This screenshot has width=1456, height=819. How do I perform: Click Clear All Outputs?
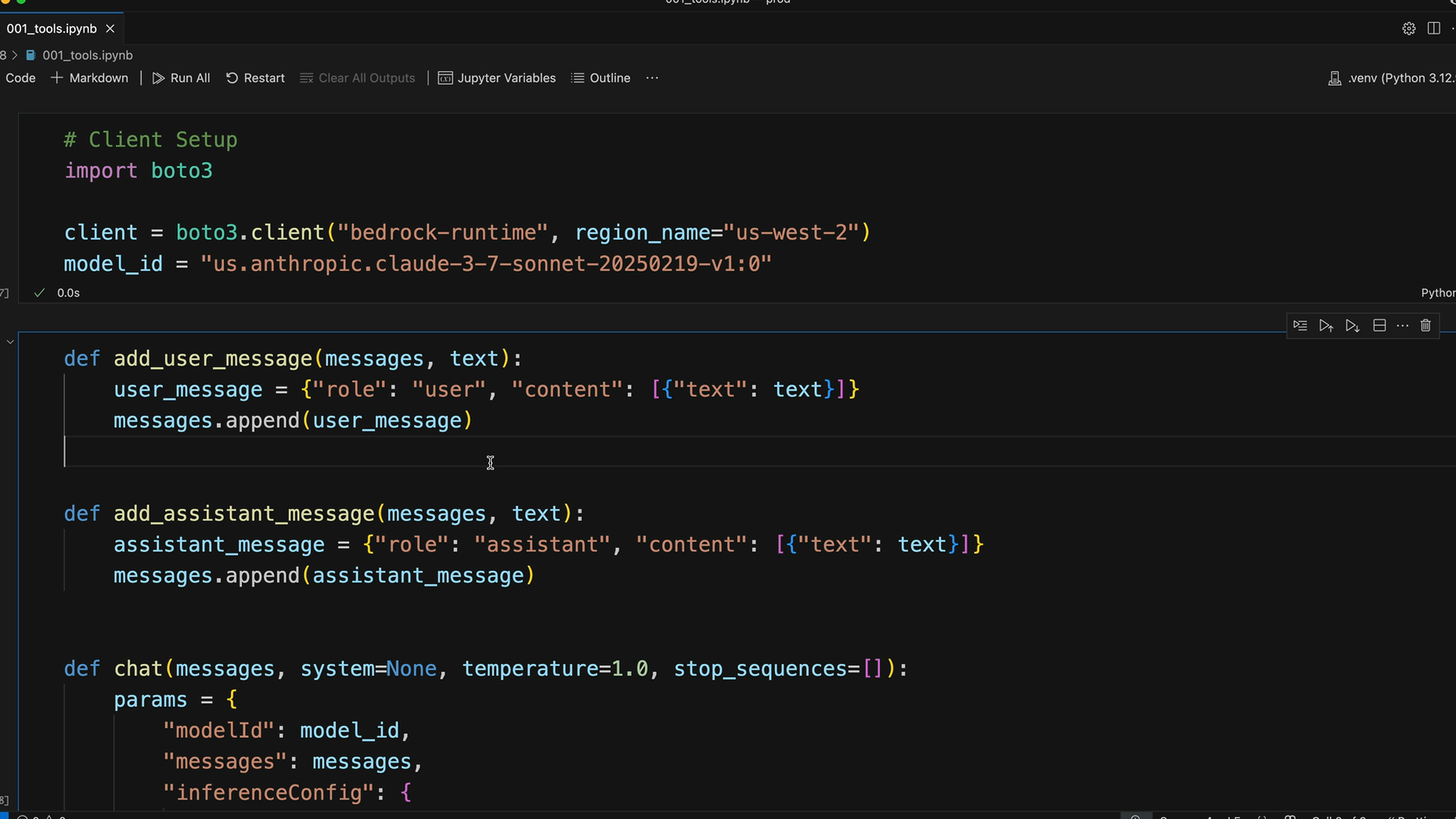coord(358,78)
